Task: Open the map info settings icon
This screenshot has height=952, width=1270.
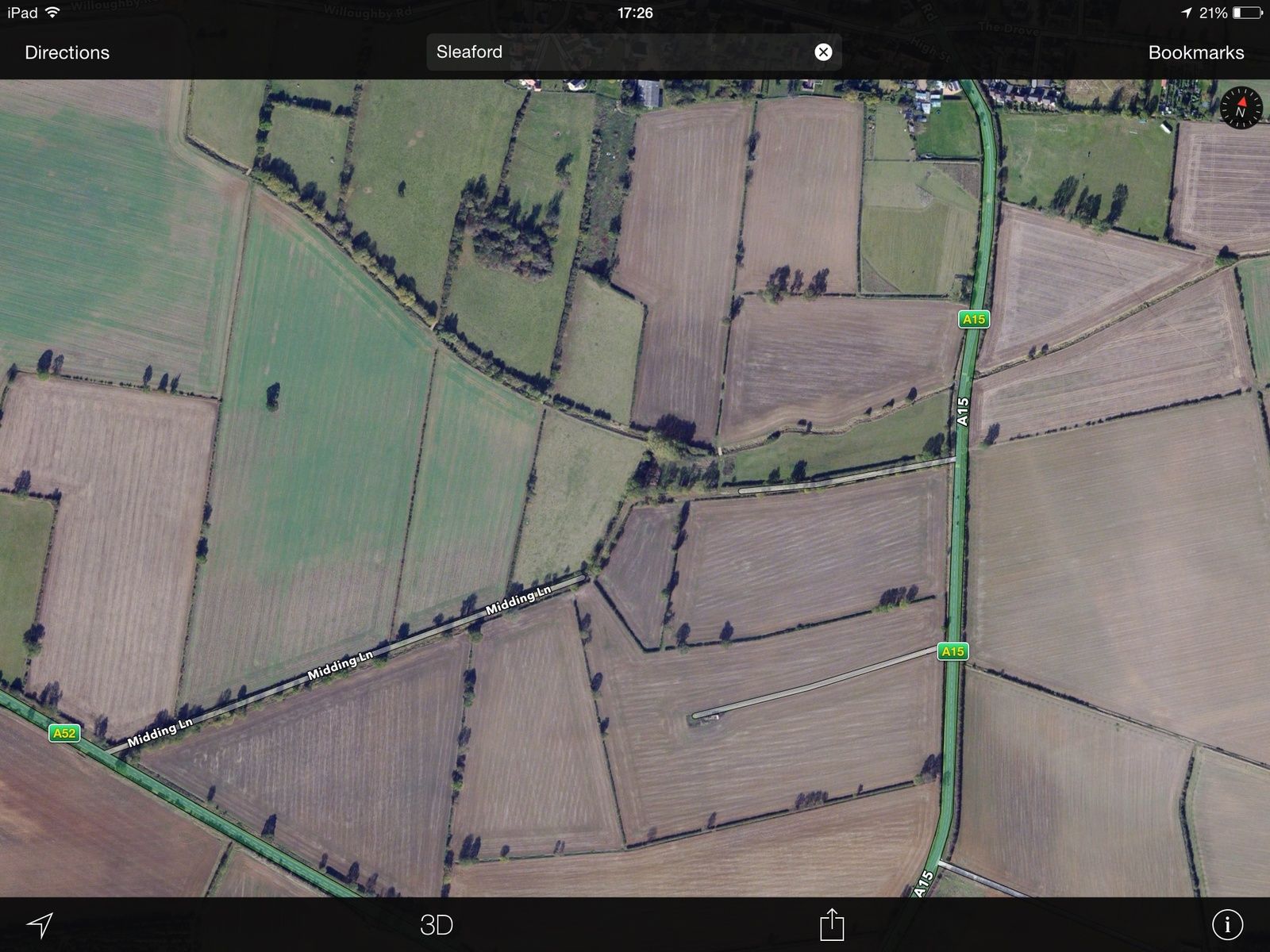Action: [x=1227, y=924]
